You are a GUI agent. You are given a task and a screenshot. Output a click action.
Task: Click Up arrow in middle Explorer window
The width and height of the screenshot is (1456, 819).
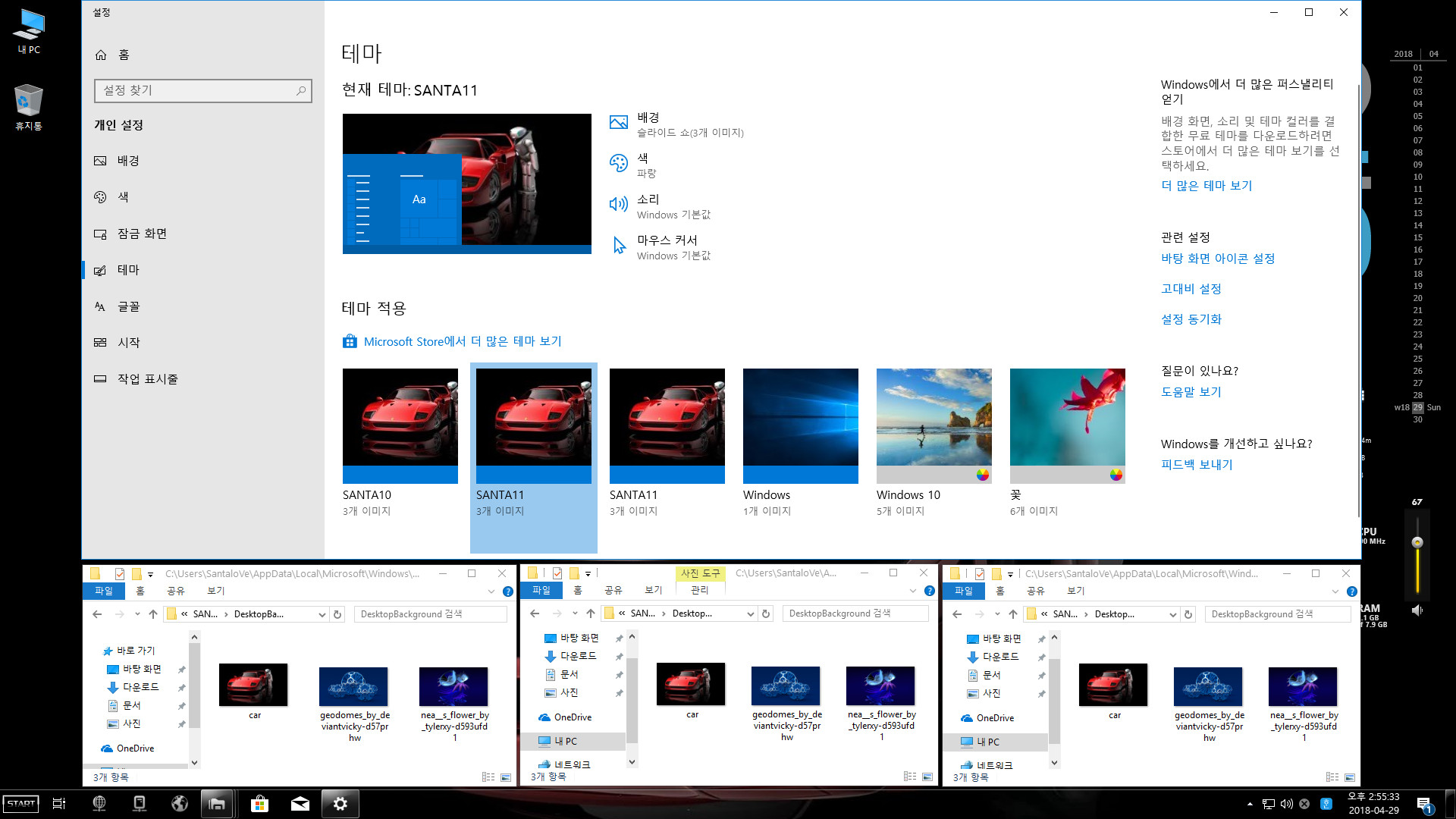(591, 613)
